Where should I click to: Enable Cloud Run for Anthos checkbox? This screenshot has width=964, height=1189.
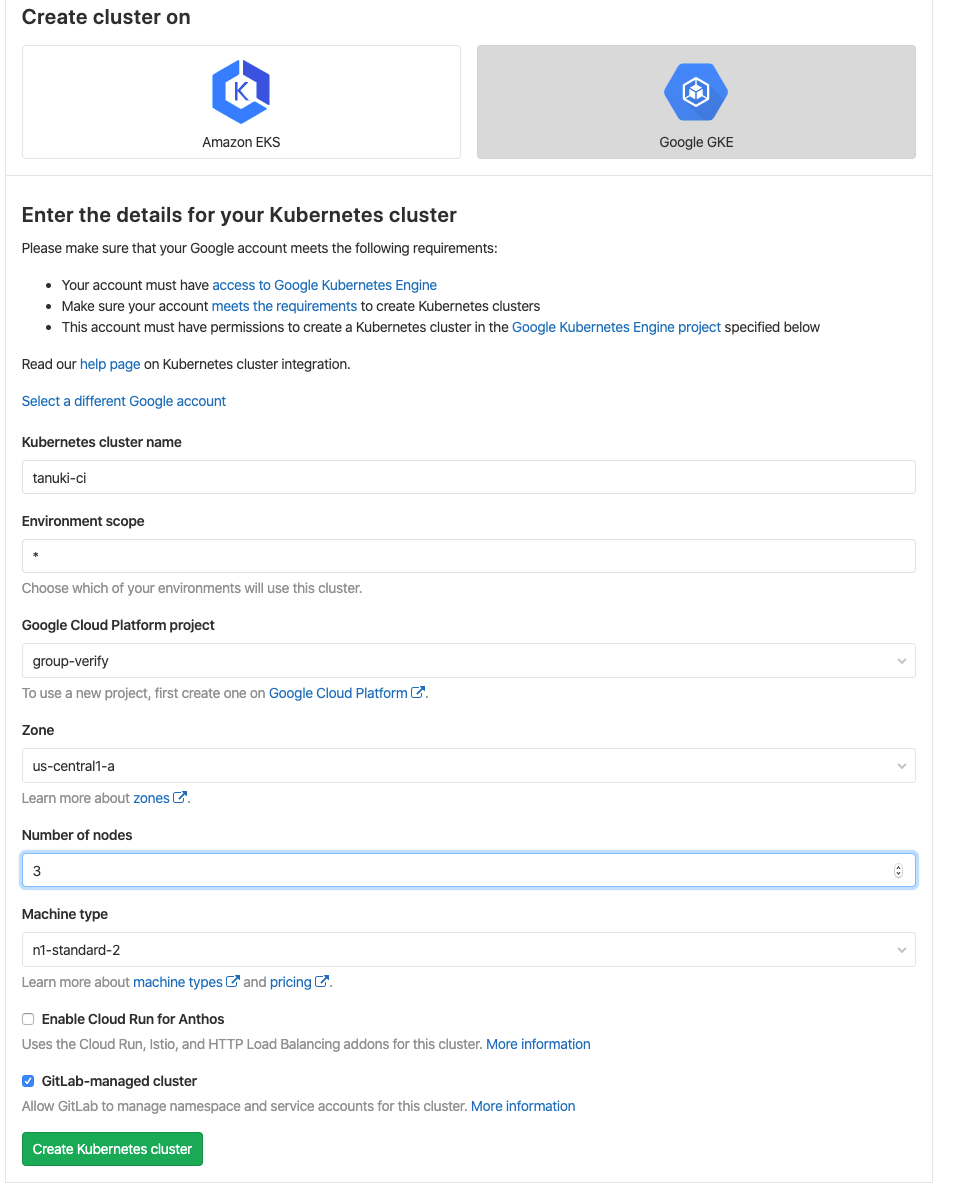point(28,1019)
